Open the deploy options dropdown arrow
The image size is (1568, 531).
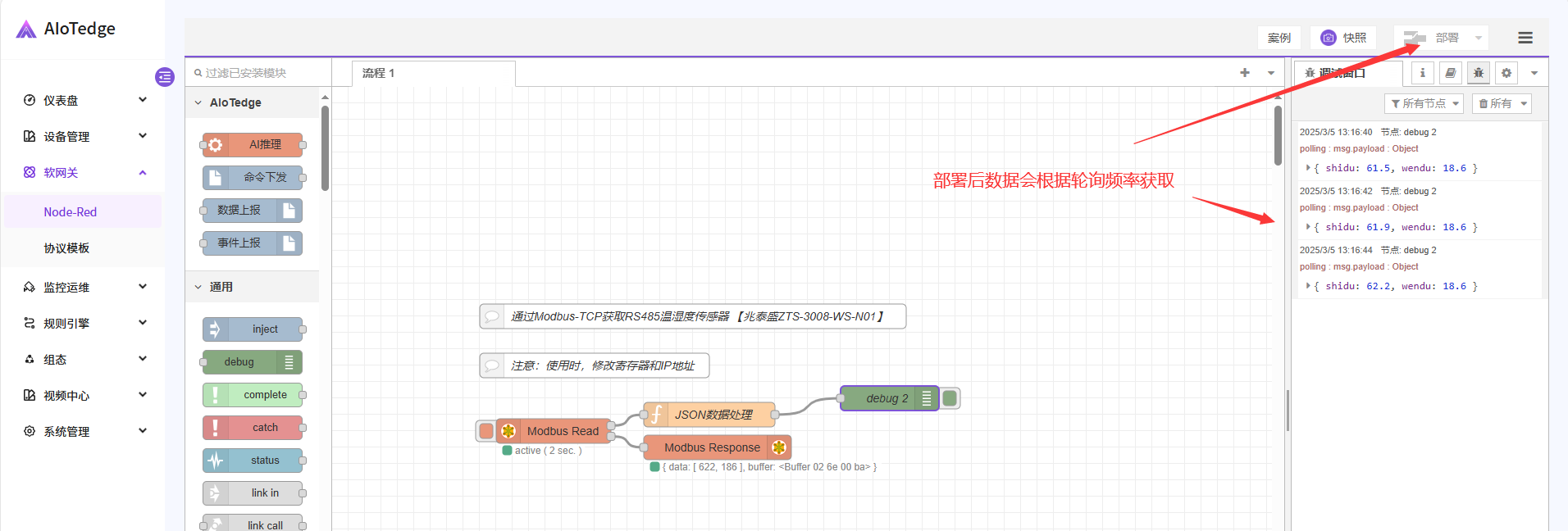tap(1479, 38)
